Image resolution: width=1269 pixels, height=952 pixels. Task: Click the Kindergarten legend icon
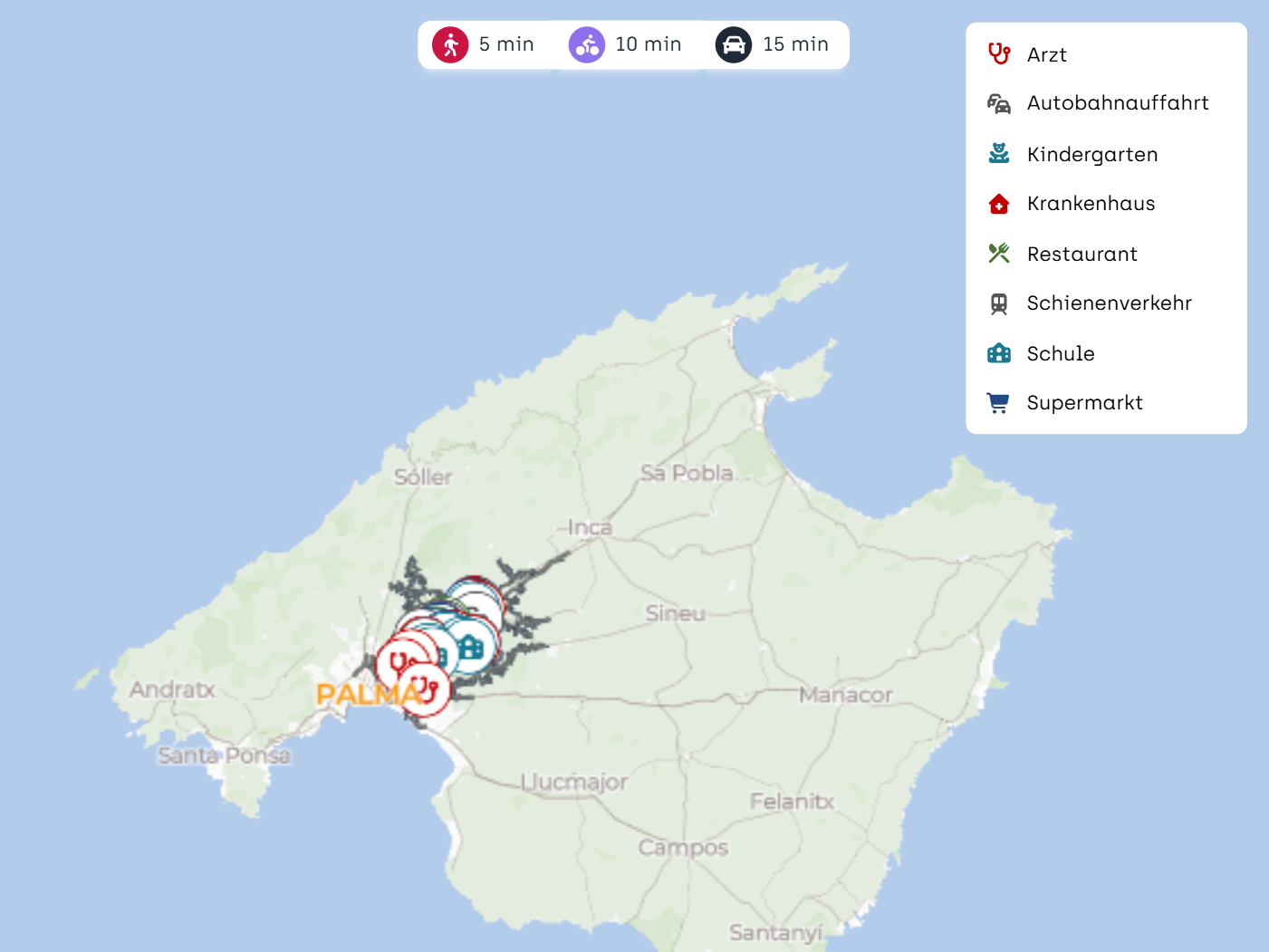pyautogui.click(x=999, y=154)
